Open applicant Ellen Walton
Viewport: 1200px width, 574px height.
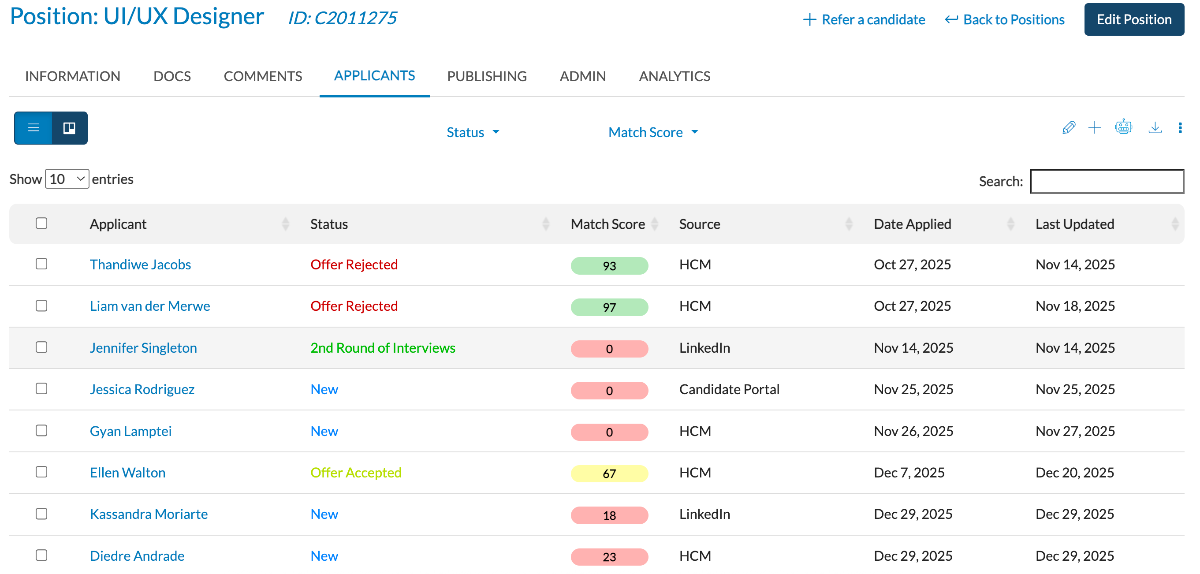tap(128, 472)
